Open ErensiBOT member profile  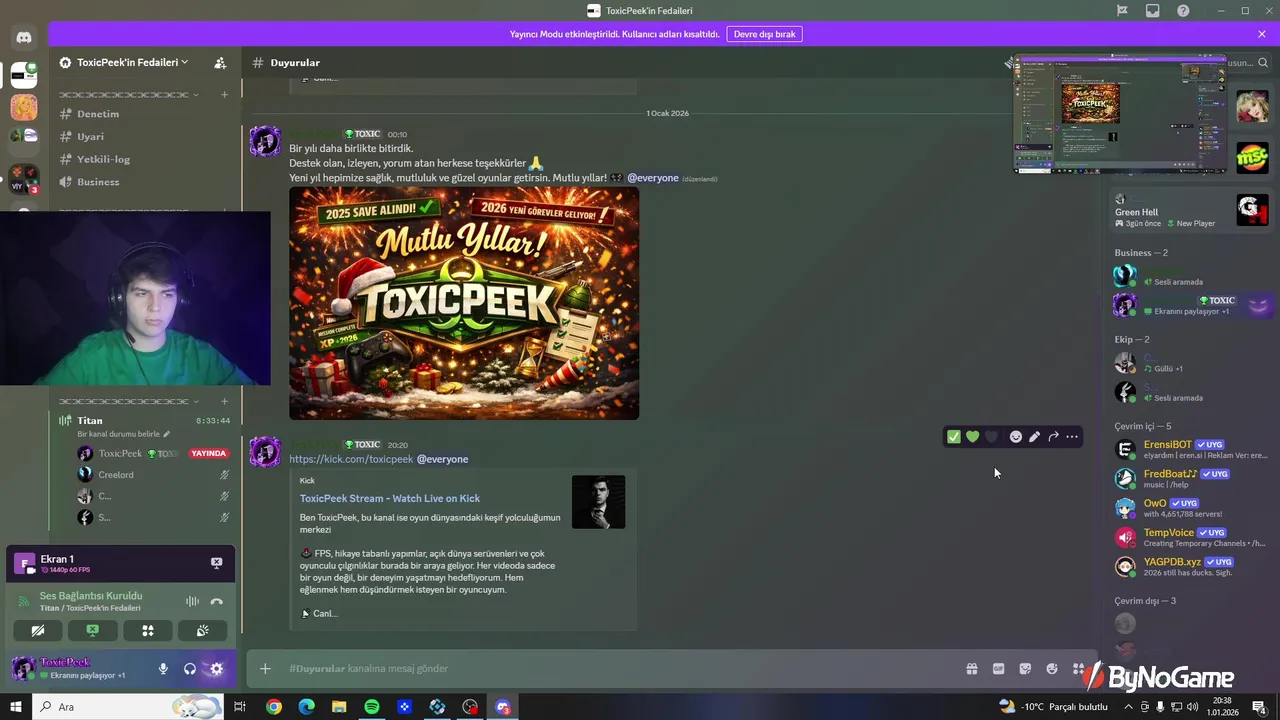(1190, 449)
